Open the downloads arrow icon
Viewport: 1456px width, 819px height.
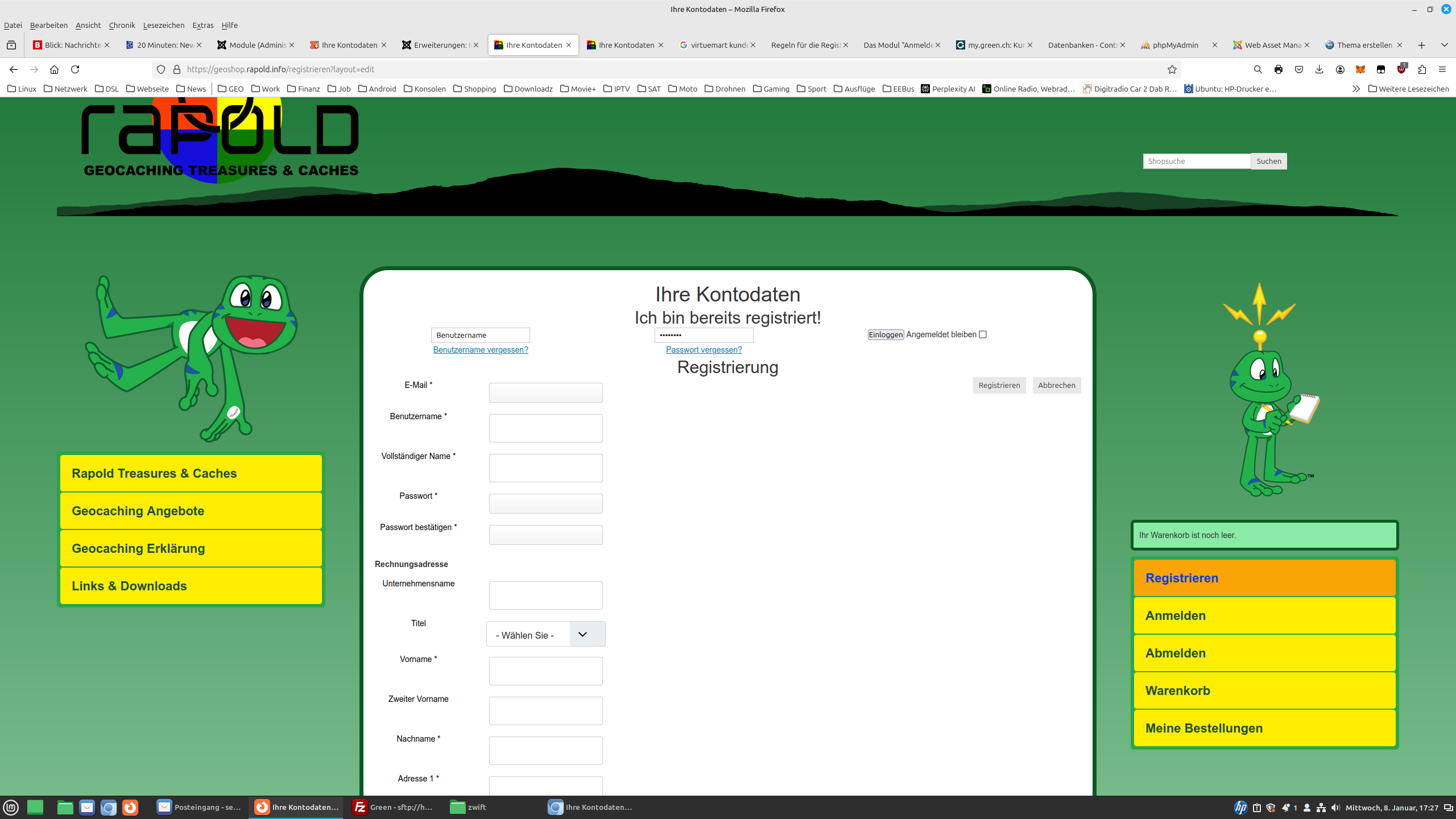pos(1319,69)
